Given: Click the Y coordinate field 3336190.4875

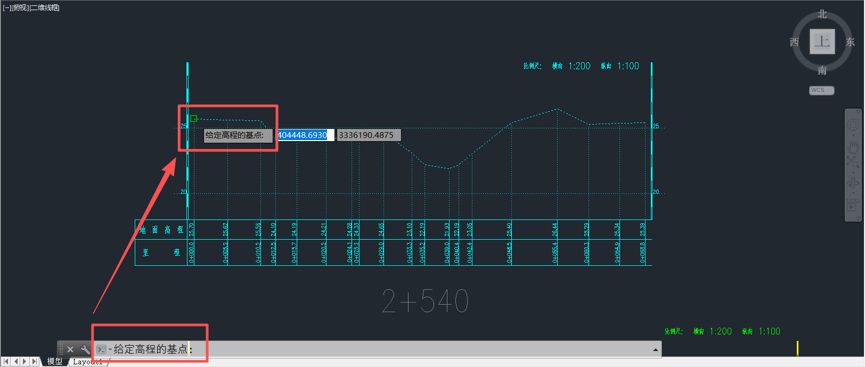Looking at the screenshot, I should click(369, 135).
